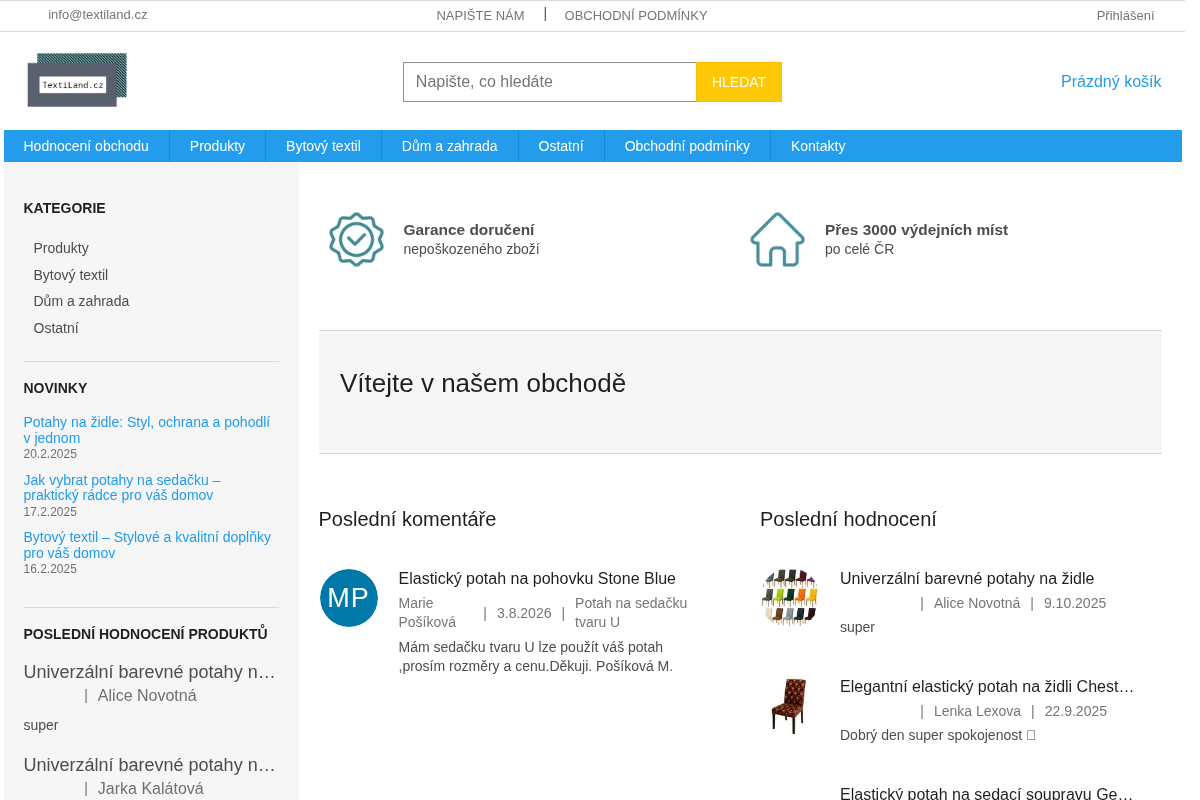This screenshot has width=1200, height=800.
Task: Select Ostatní in the Kategorie sidebar
Action: coord(56,328)
